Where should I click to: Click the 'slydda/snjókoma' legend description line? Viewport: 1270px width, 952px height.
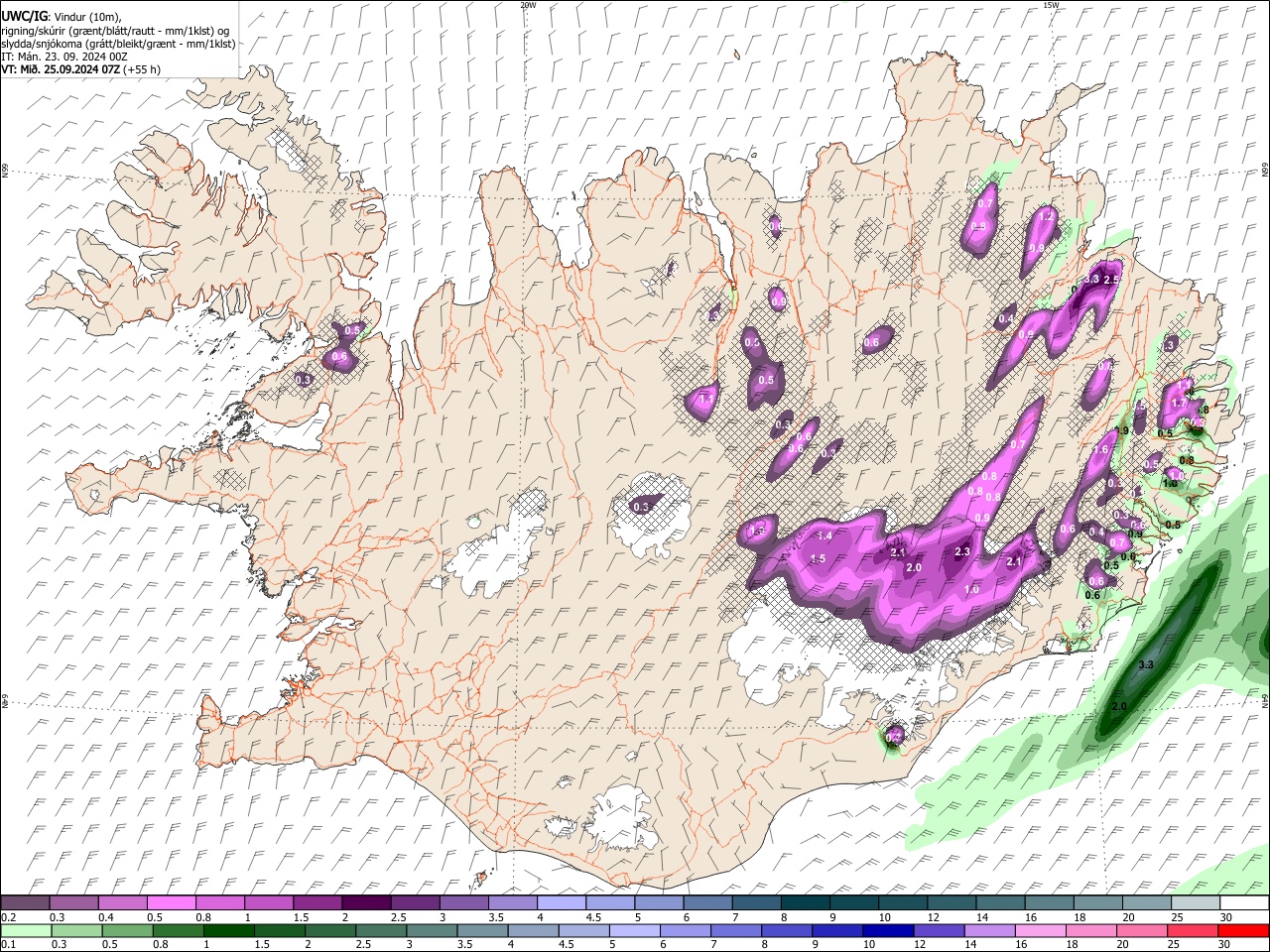click(x=118, y=44)
